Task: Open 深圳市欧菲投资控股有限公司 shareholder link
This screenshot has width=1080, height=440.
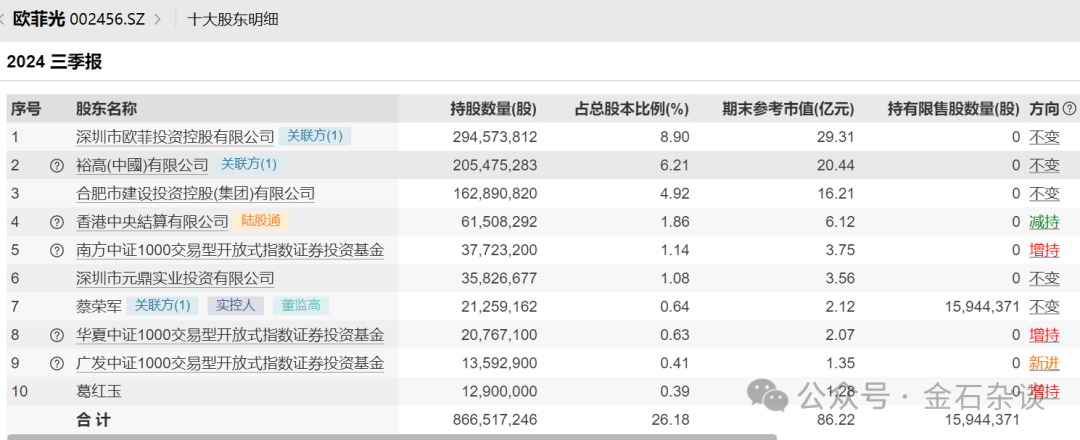Action: click(x=175, y=137)
